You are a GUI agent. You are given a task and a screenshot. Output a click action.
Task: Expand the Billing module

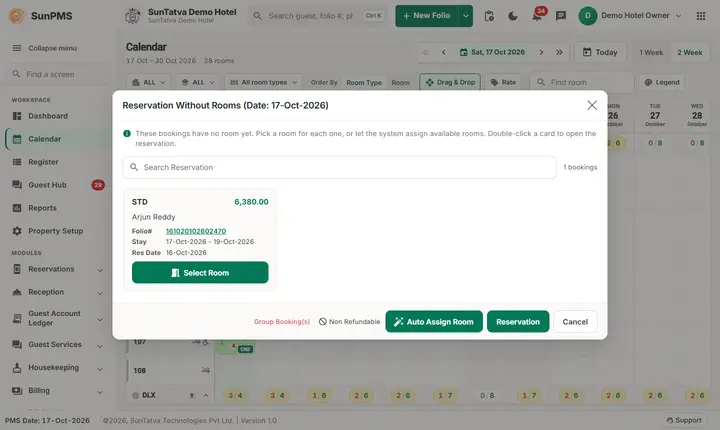tap(58, 390)
